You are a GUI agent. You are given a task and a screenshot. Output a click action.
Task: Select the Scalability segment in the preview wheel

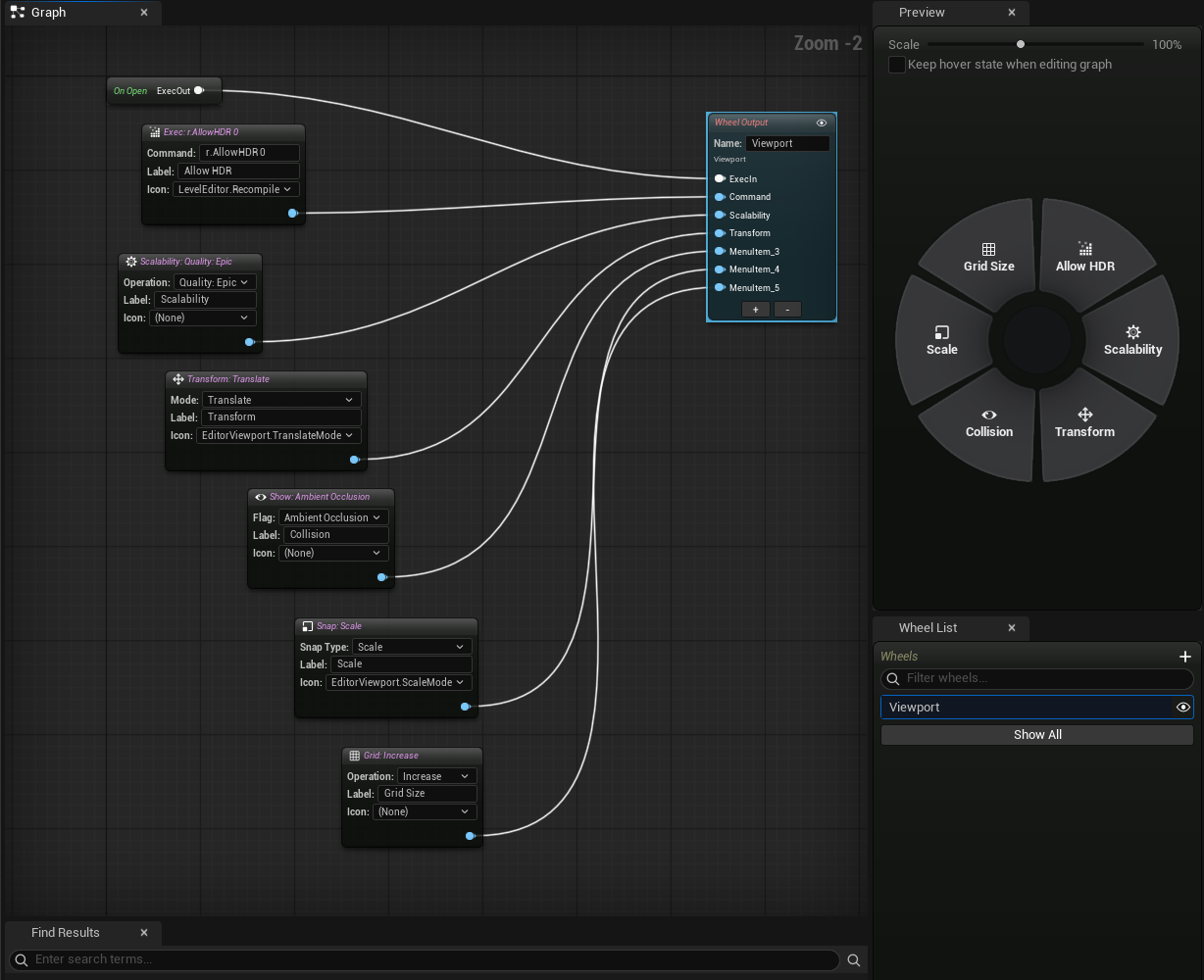(x=1132, y=339)
